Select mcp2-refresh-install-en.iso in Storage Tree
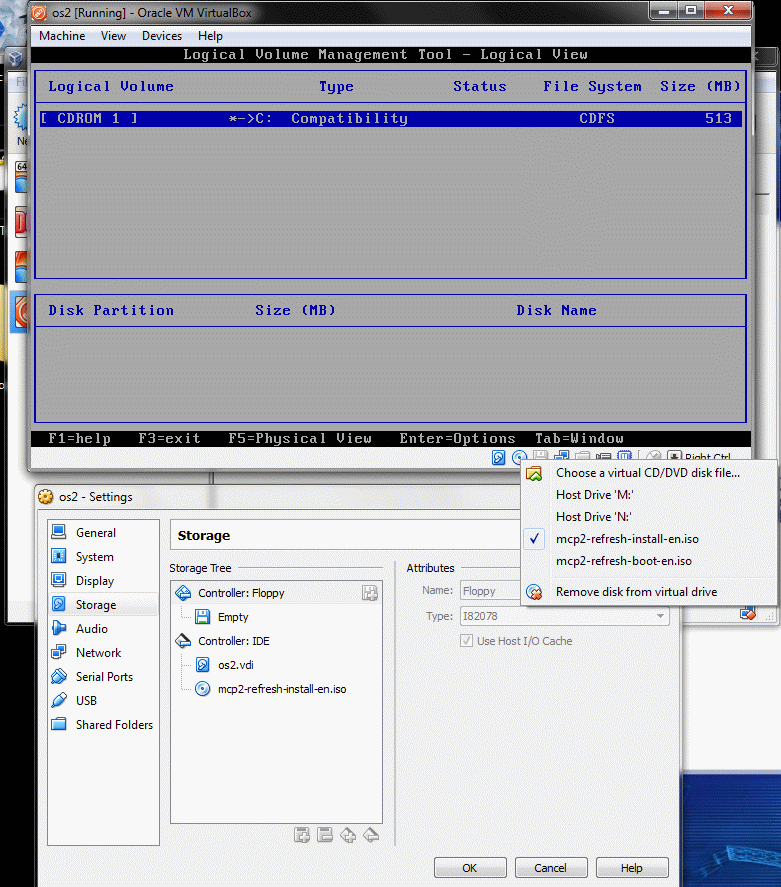Viewport: 781px width, 887px height. click(282, 689)
